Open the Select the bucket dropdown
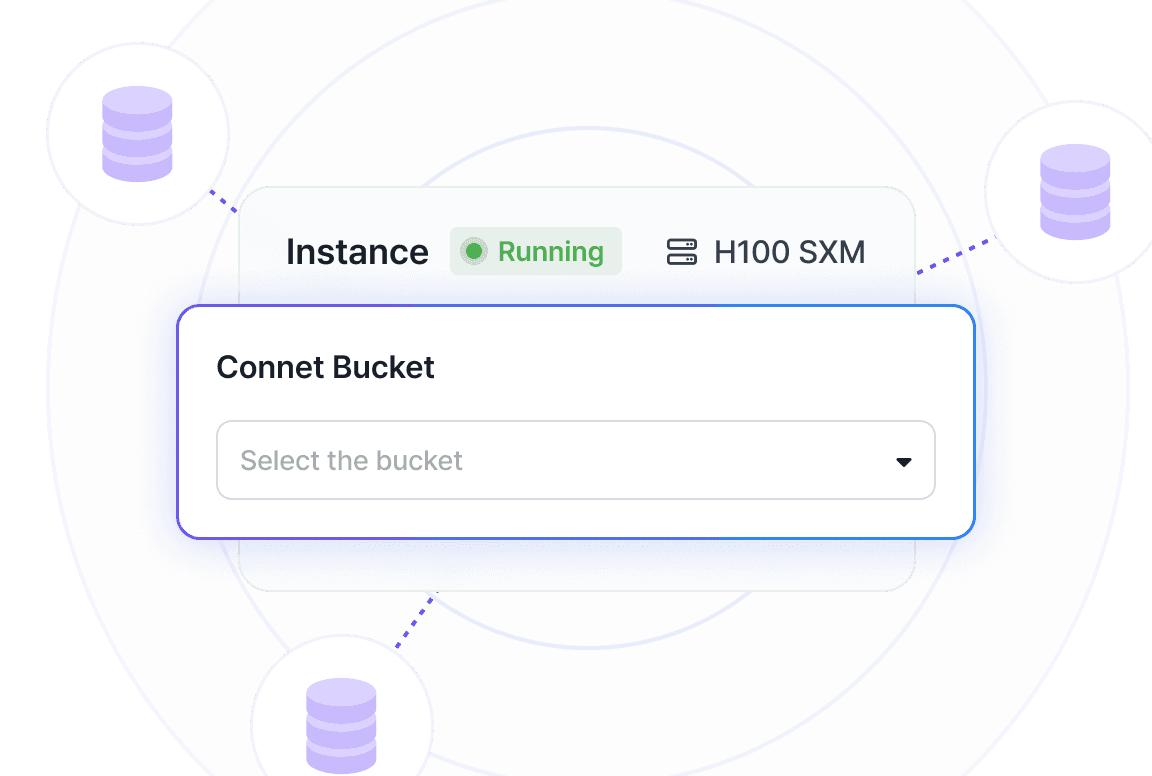 pos(575,460)
